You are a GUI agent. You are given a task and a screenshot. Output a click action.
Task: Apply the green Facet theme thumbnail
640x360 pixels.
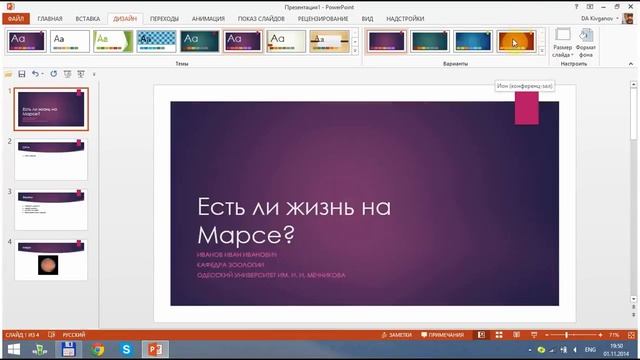click(x=113, y=41)
